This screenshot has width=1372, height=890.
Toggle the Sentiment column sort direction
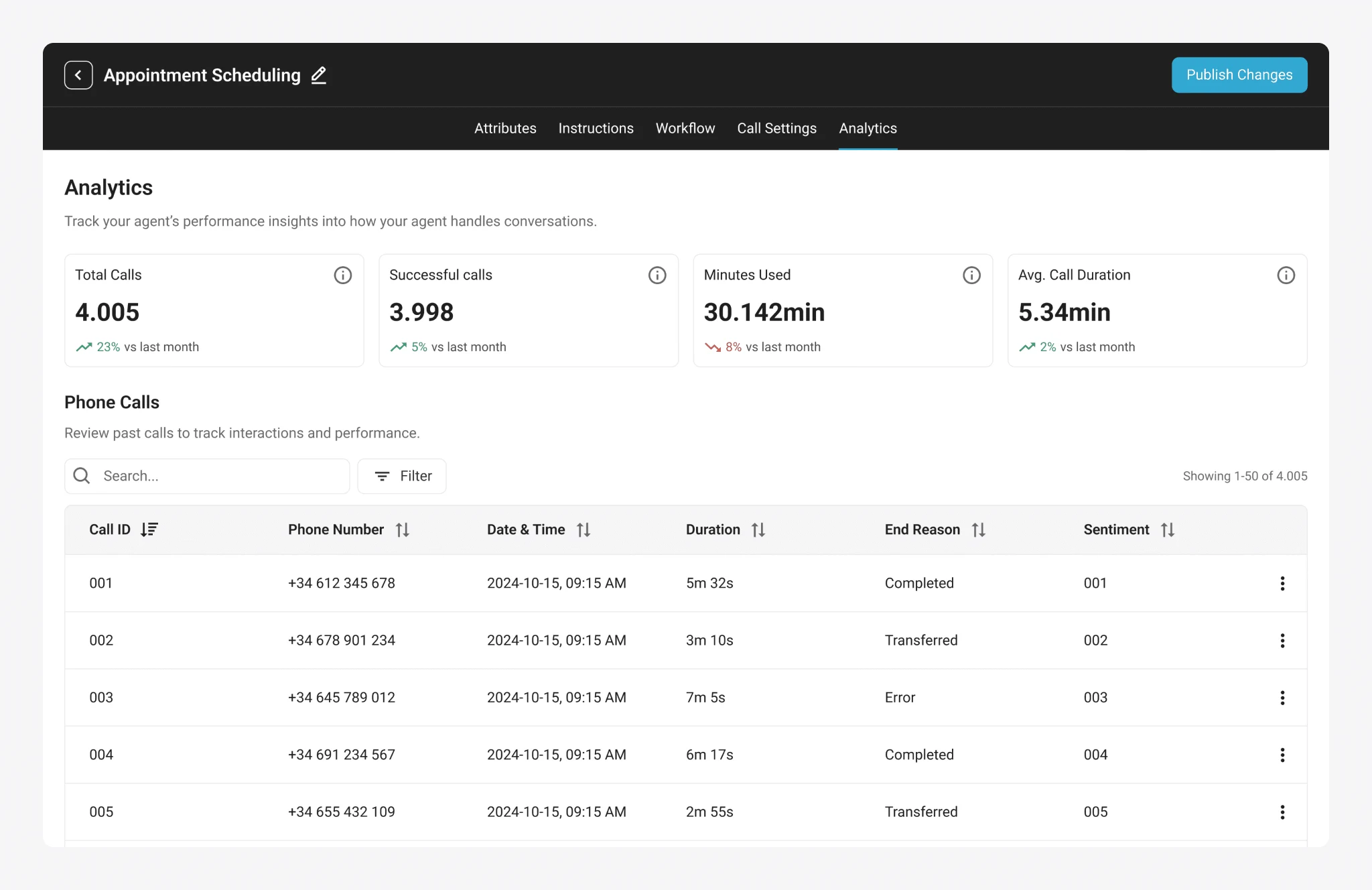click(1167, 529)
